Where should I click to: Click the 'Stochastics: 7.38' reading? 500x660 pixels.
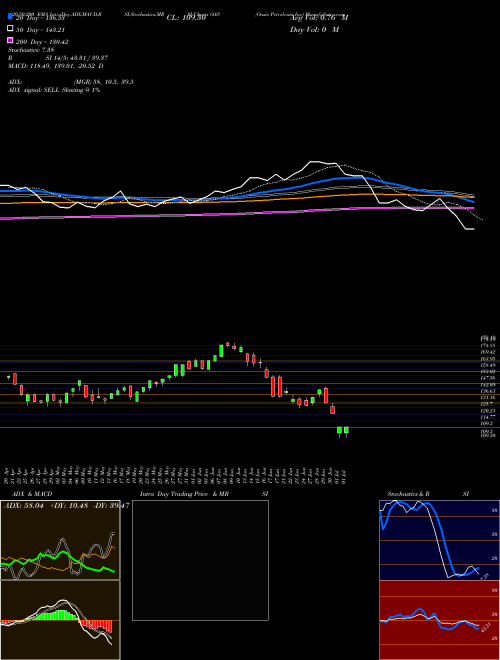pos(31,50)
